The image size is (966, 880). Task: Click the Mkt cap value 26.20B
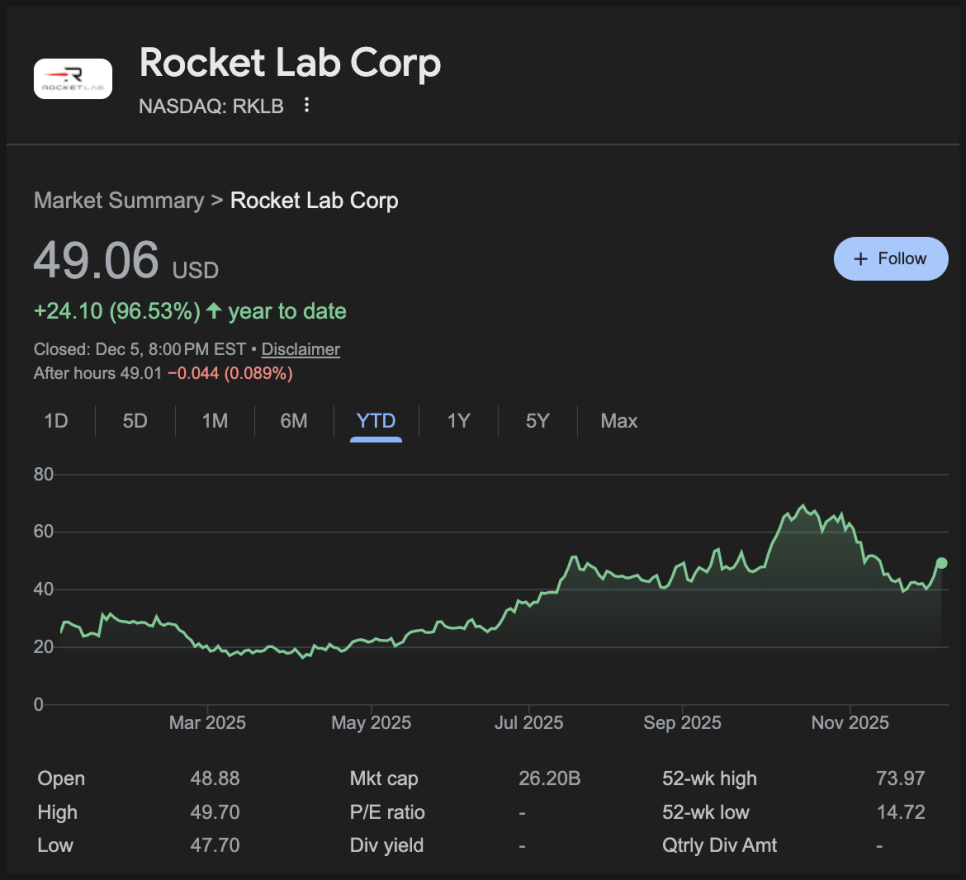(x=549, y=778)
